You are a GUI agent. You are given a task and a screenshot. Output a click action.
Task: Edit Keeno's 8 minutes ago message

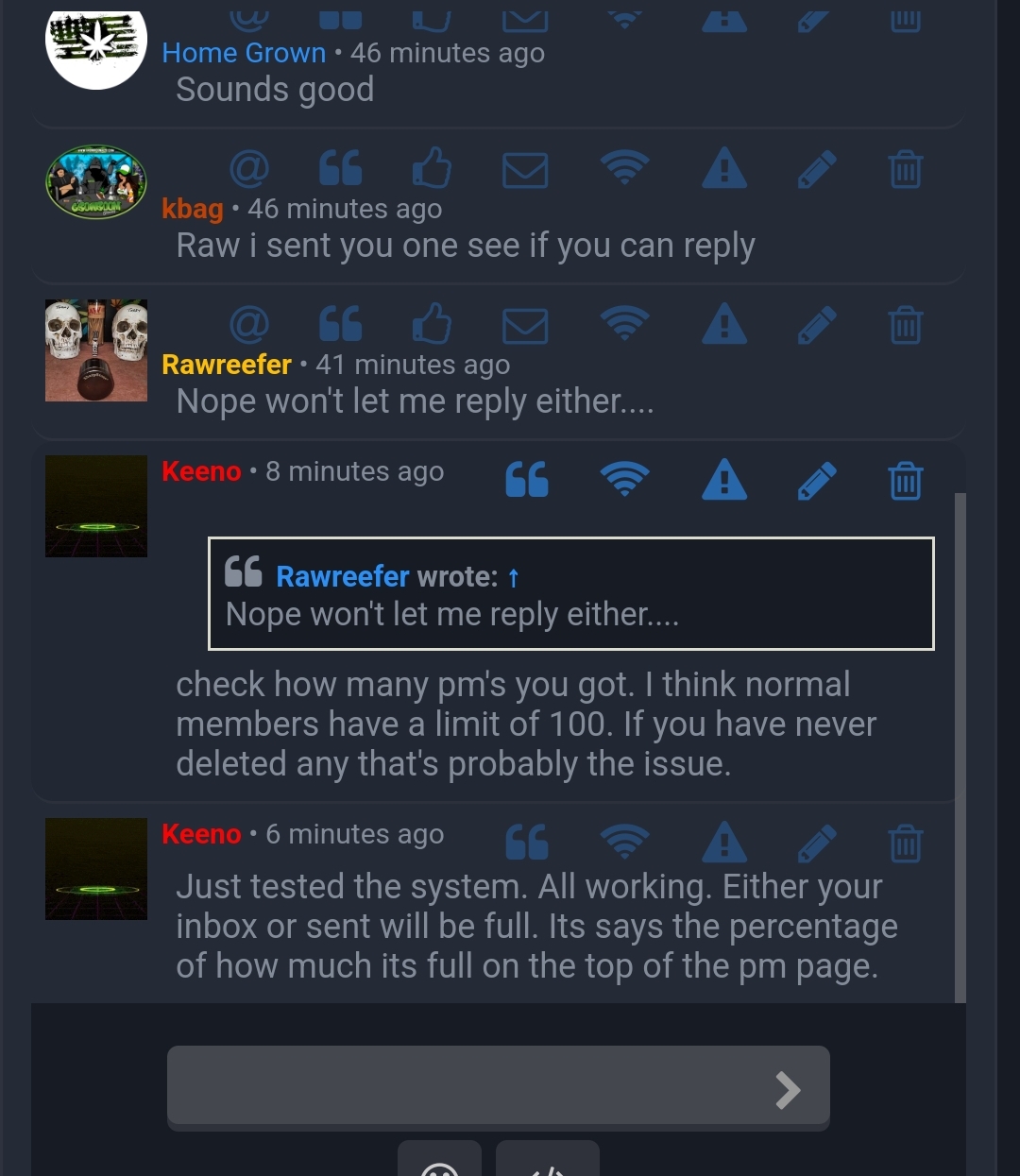tap(817, 480)
